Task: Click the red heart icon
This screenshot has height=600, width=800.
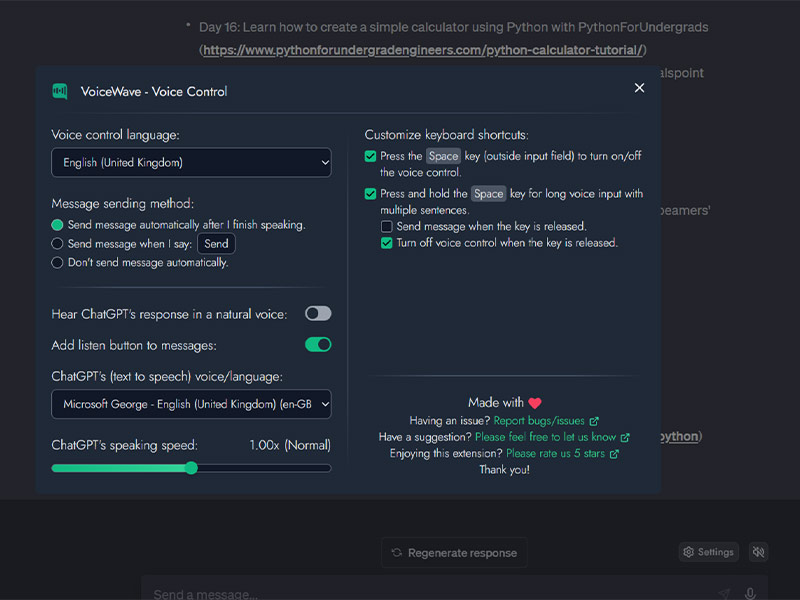Action: tap(535, 403)
